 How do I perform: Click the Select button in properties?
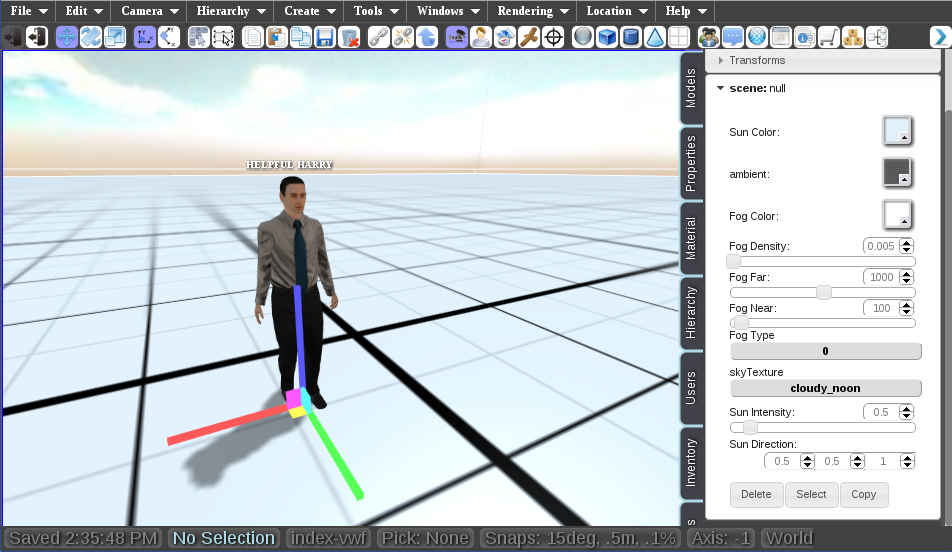click(x=811, y=494)
